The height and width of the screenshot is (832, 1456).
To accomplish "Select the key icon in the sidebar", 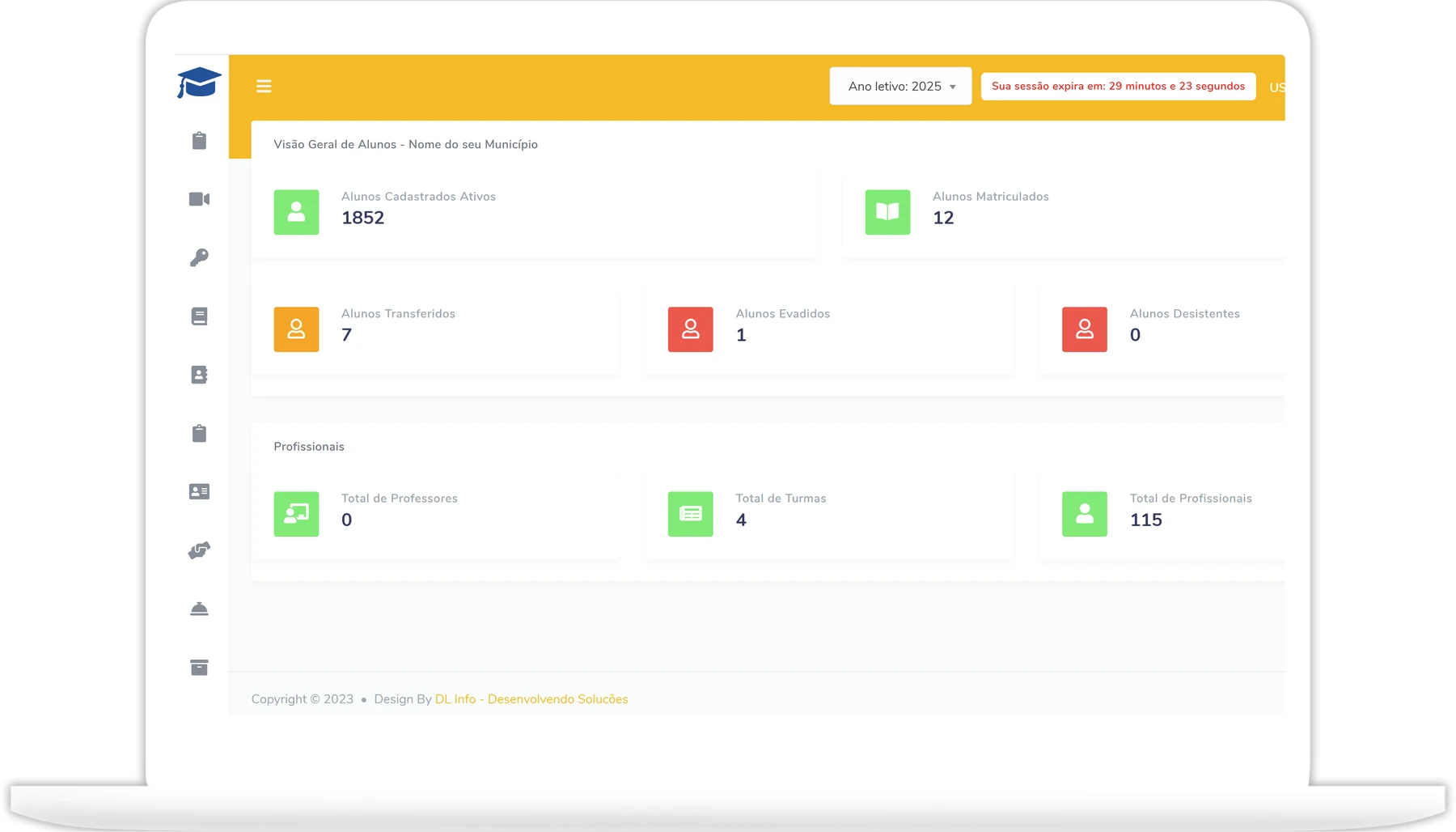I will click(199, 257).
